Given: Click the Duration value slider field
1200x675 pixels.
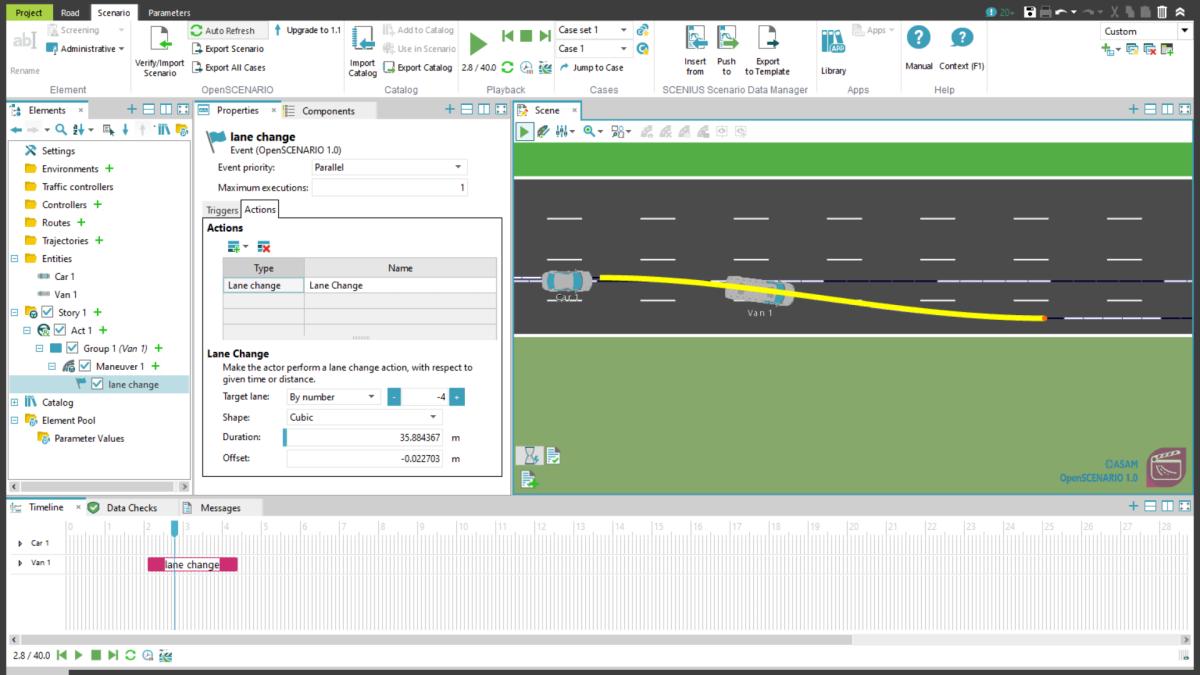Looking at the screenshot, I should 364,438.
